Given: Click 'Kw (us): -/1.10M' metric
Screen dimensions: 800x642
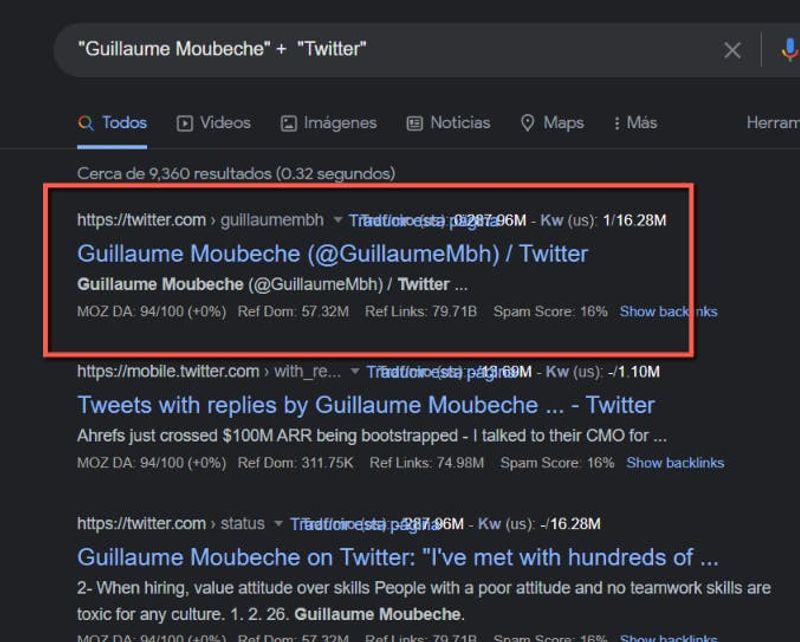Looking at the screenshot, I should 603,372.
